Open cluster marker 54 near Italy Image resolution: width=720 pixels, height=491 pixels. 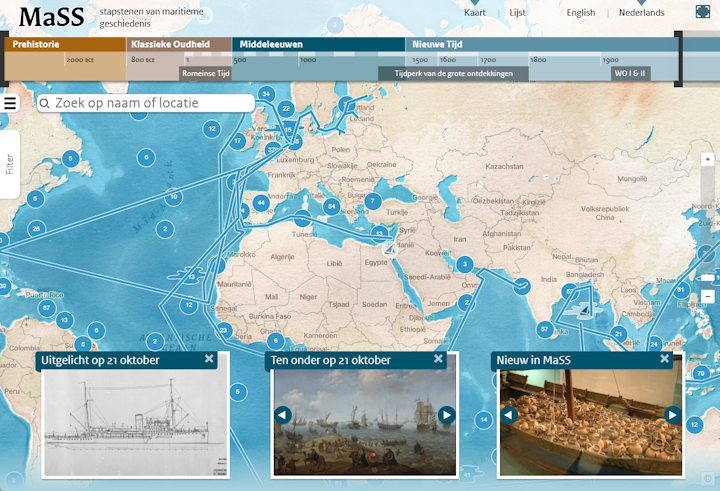pos(332,207)
